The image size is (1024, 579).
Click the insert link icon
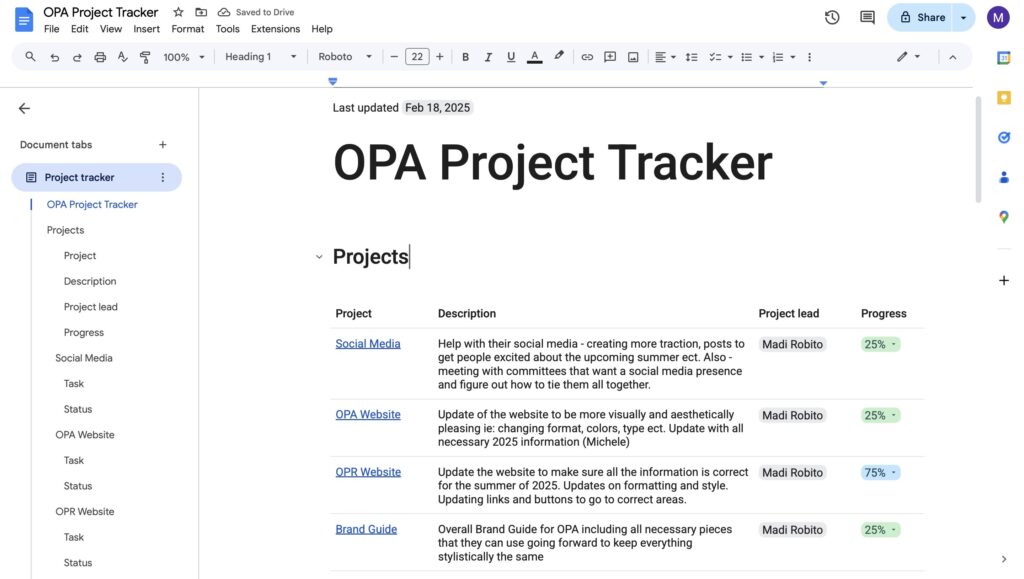[x=587, y=57]
